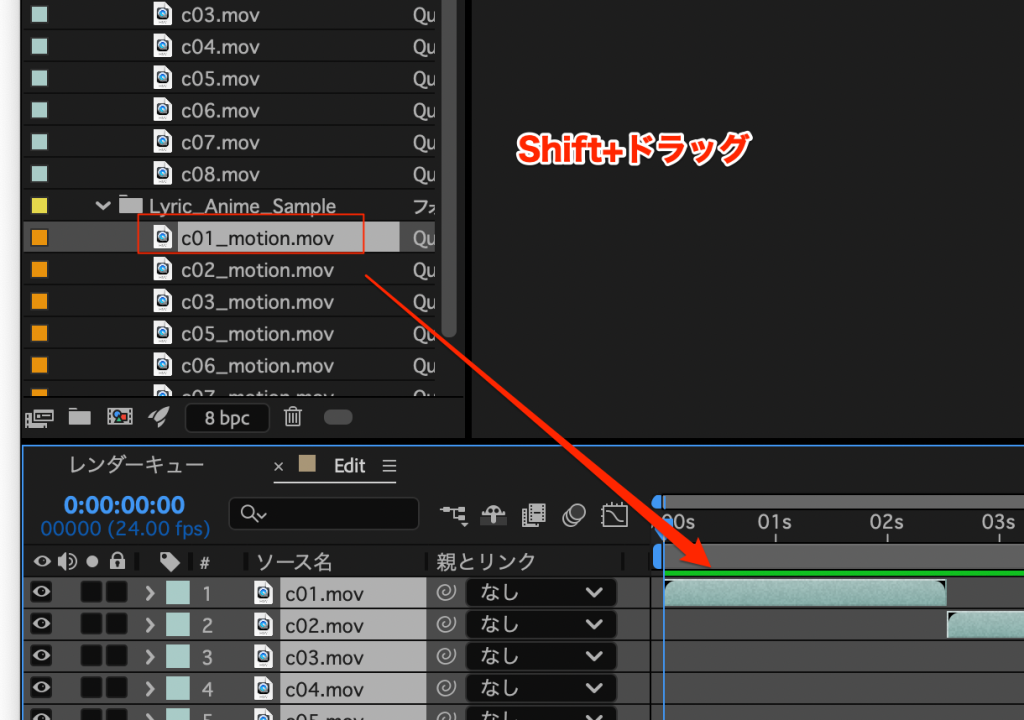Viewport: 1024px width, 720px height.
Task: Collapse the Lyric_Anime_Sample folder
Action: tap(102, 206)
